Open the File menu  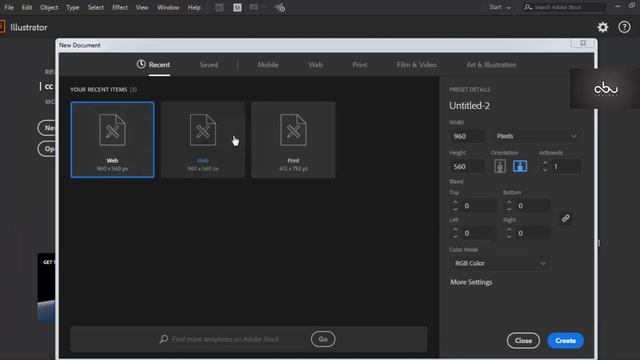(x=9, y=7)
